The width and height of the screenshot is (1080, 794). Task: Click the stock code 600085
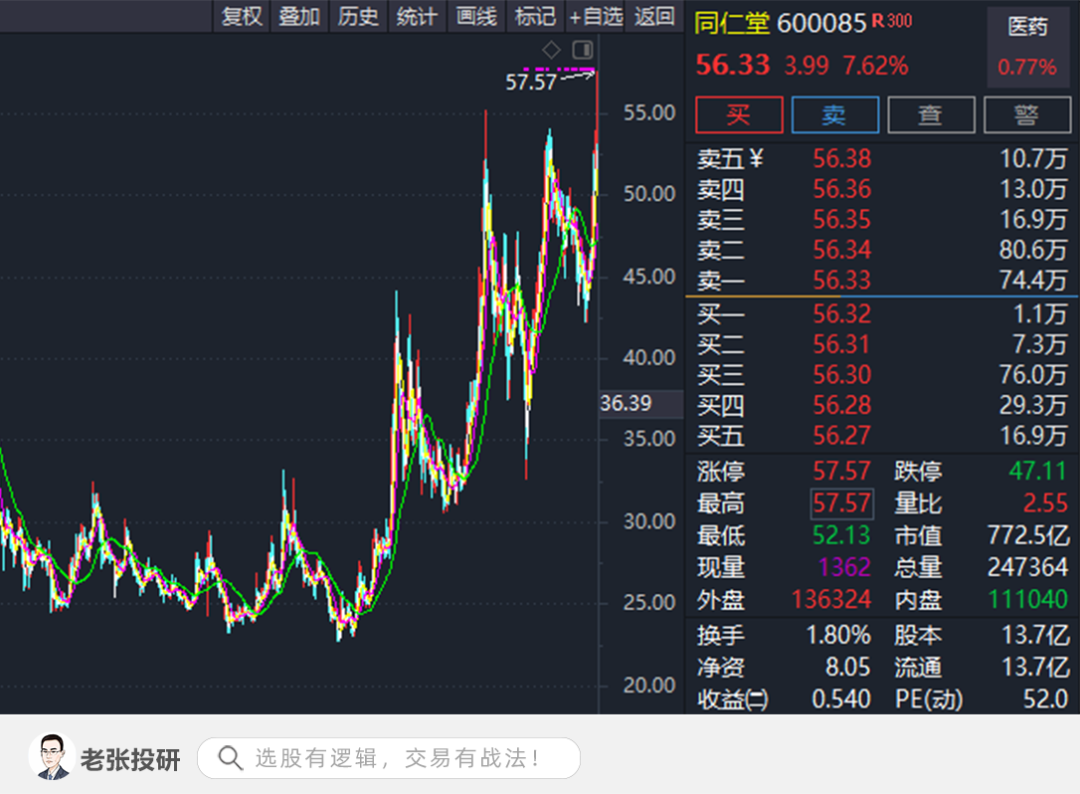[x=821, y=23]
